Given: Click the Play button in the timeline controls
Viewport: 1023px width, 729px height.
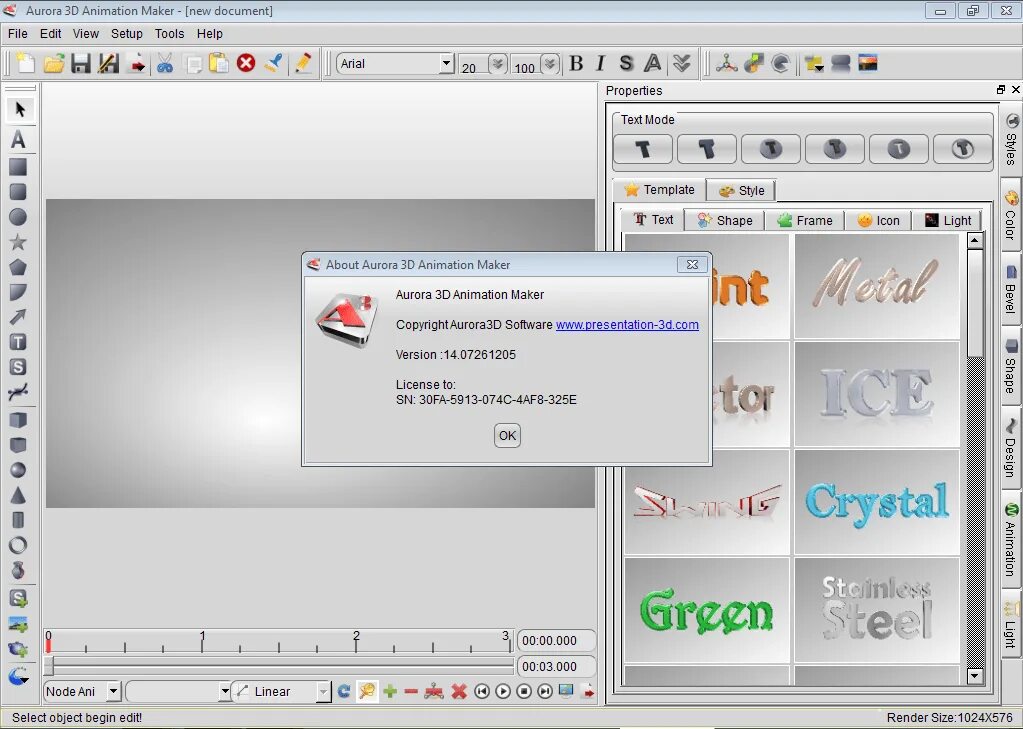Looking at the screenshot, I should point(503,691).
